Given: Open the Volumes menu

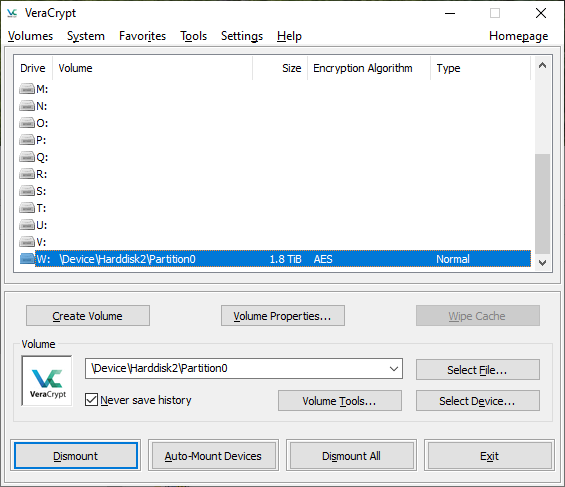Looking at the screenshot, I should (x=30, y=36).
